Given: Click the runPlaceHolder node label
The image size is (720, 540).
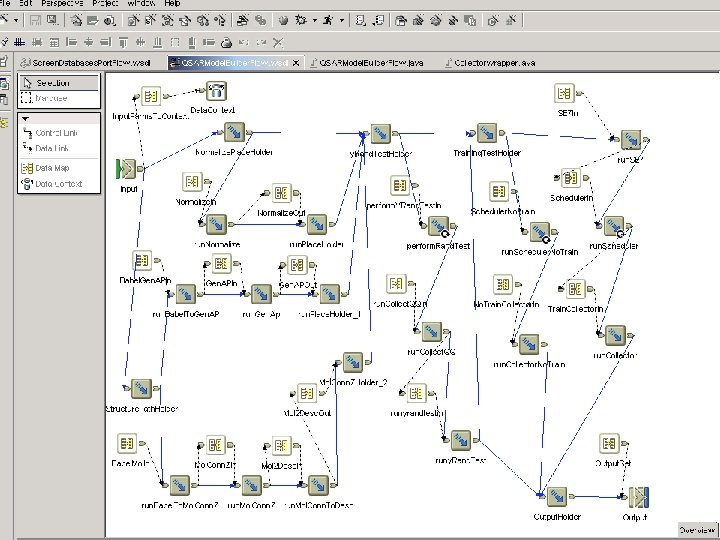Looking at the screenshot, I should (x=316, y=244).
